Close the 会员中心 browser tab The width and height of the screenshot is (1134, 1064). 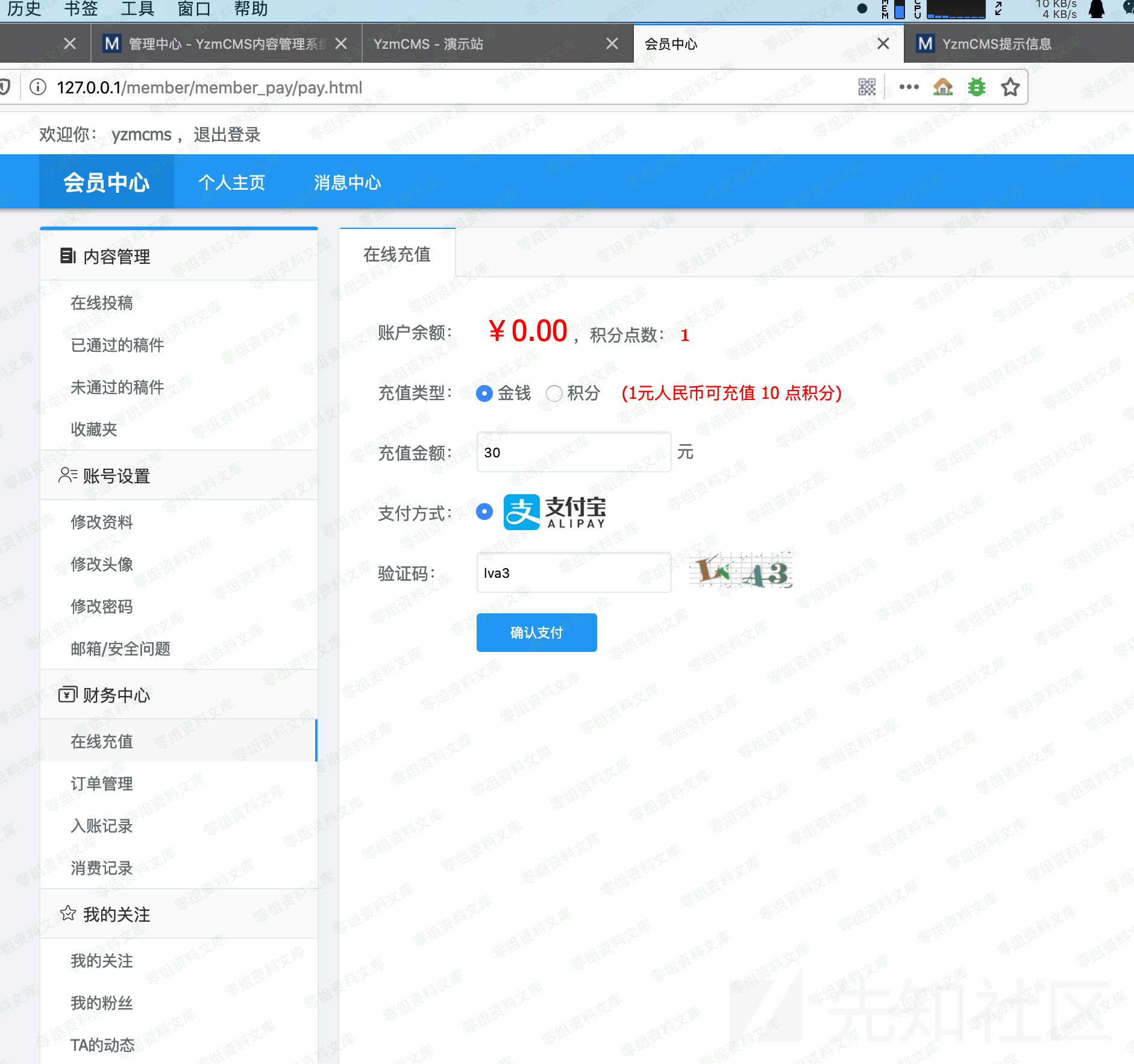point(883,43)
